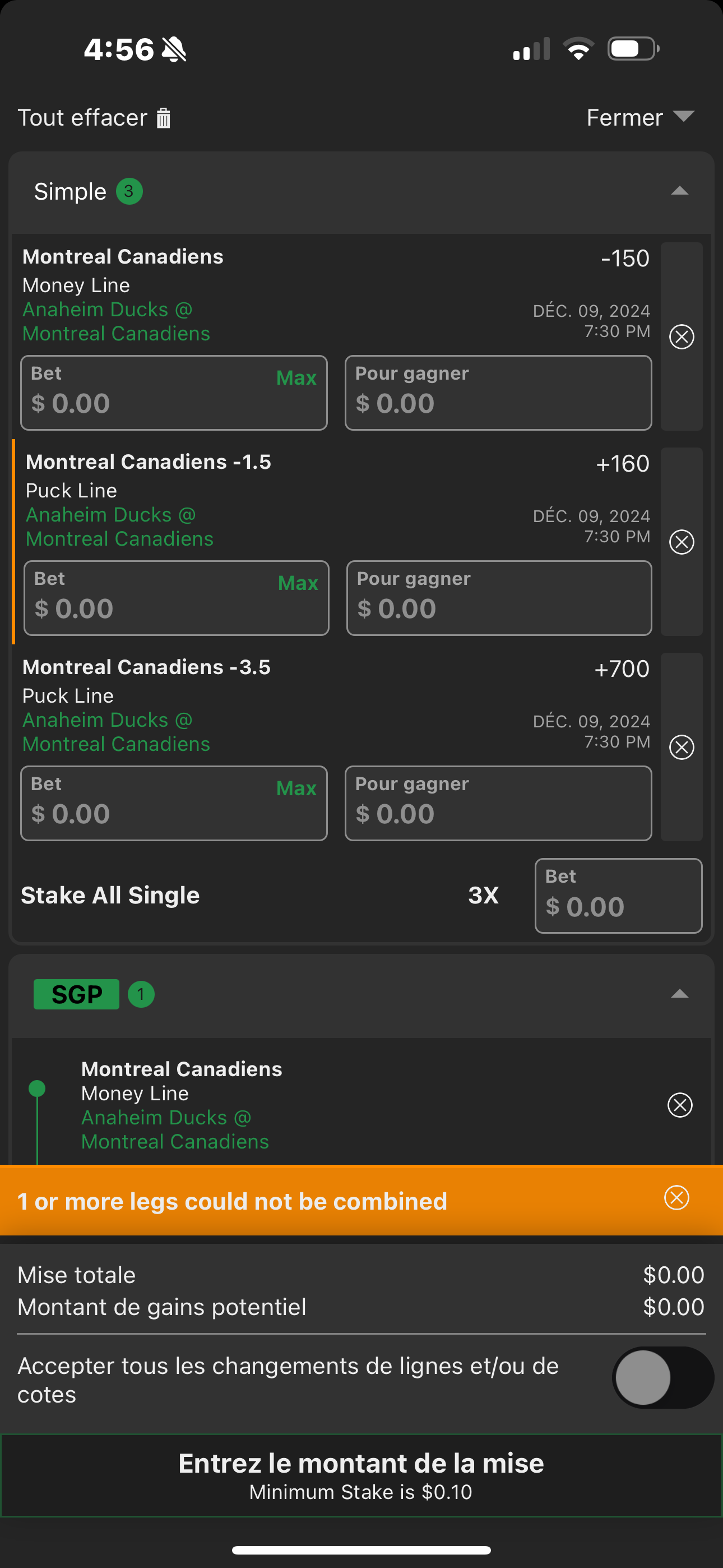Remove the Montreal Canadiens -150 Money Line bet
723x1568 pixels.
(x=682, y=336)
